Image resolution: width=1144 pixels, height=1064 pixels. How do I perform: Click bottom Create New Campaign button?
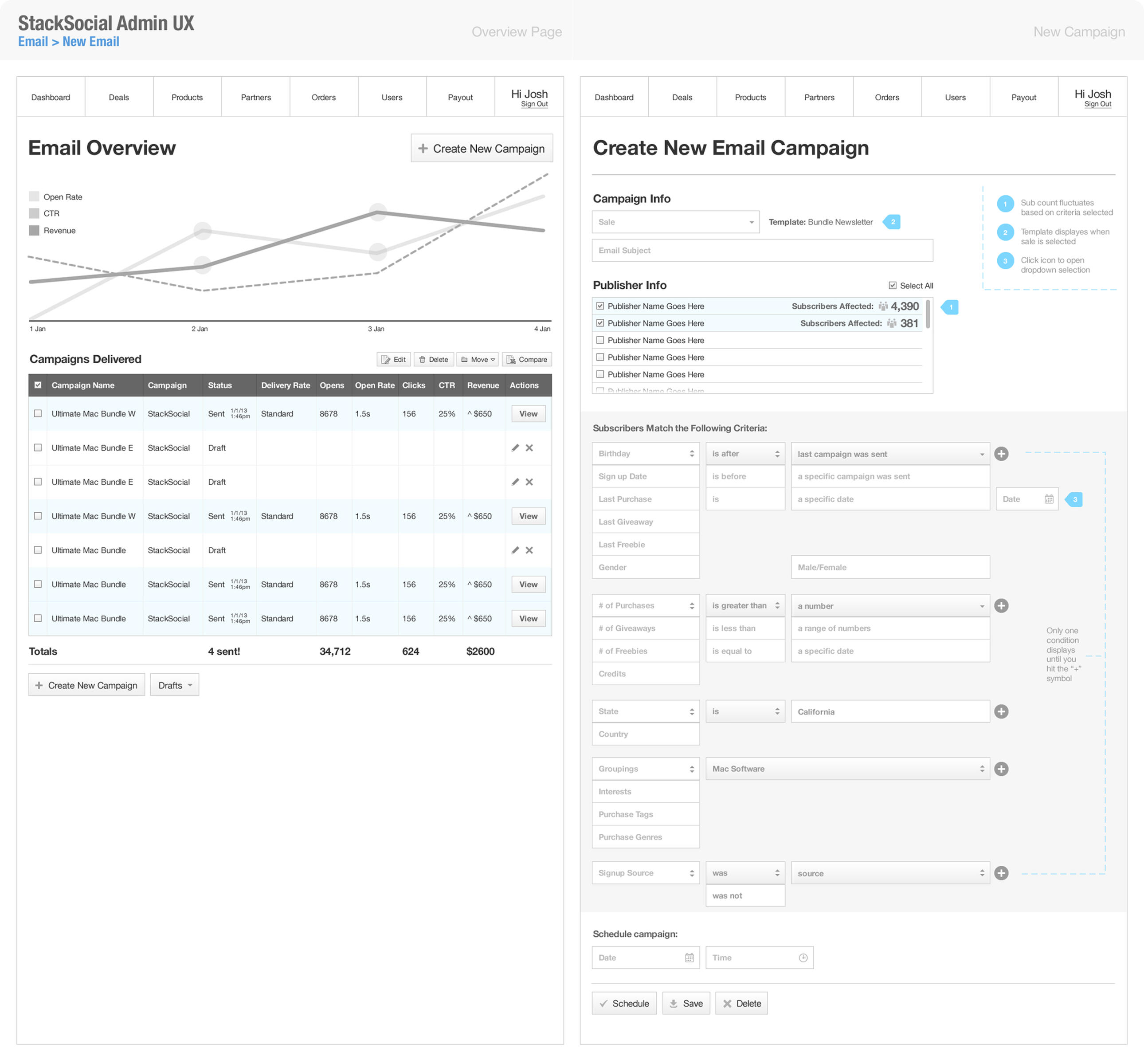(86, 685)
